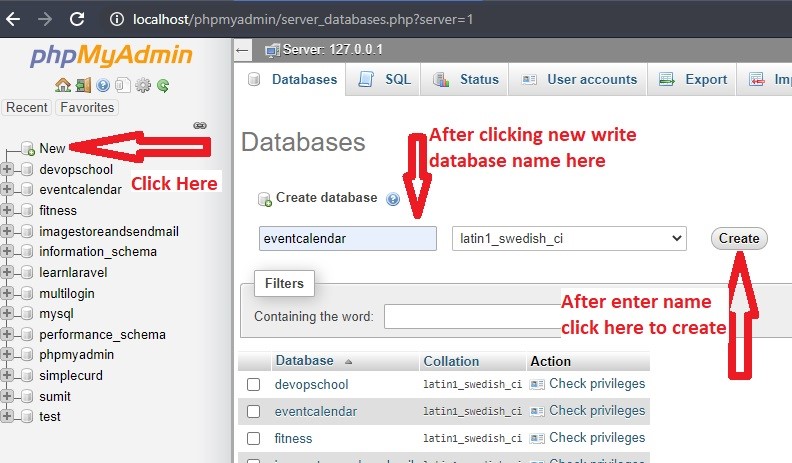Expand the mysql database tree node
Screen dimensions: 792x463
coord(8,314)
